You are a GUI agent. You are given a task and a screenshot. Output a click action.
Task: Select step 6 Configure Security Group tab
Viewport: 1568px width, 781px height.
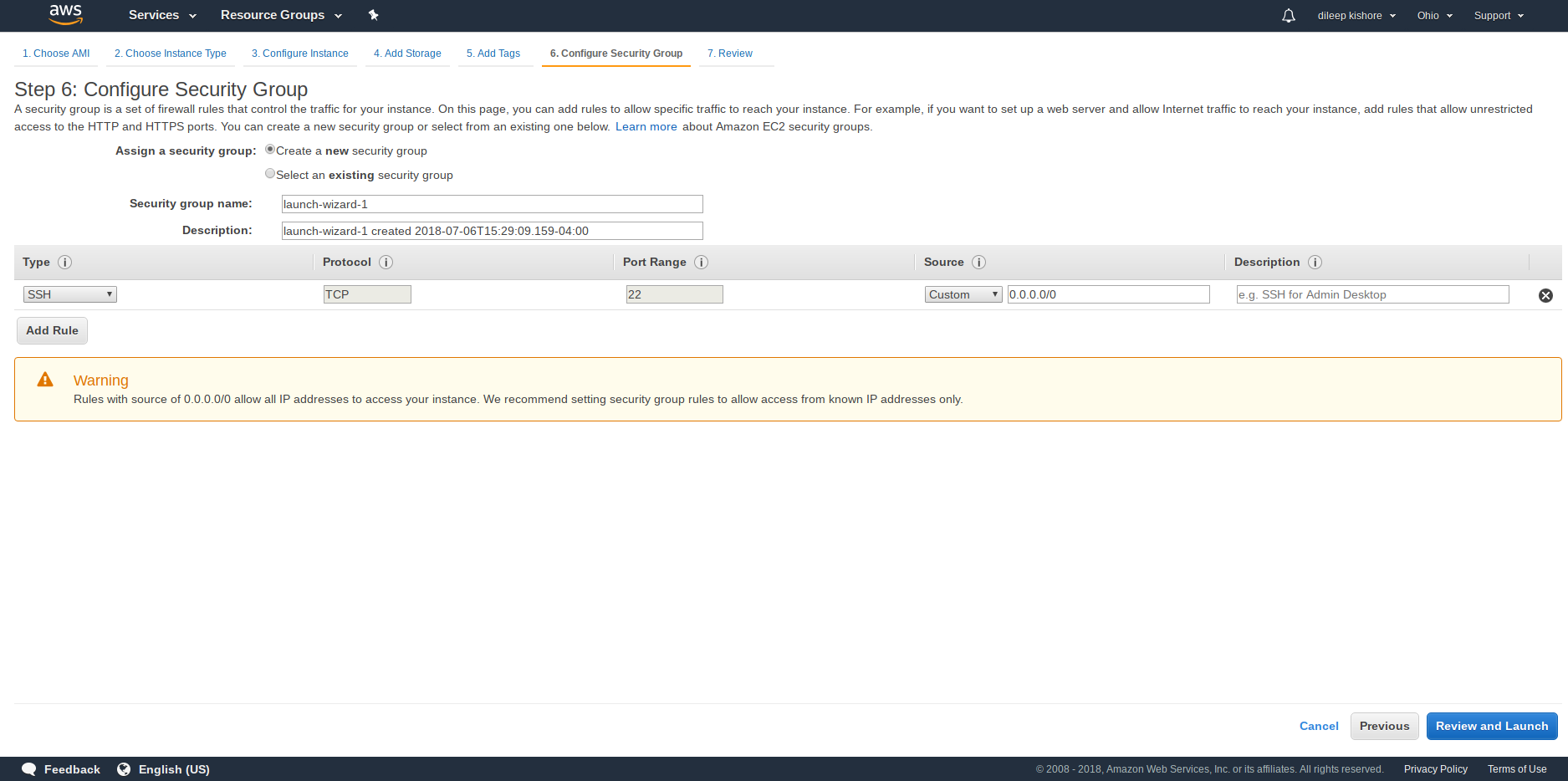coord(616,54)
